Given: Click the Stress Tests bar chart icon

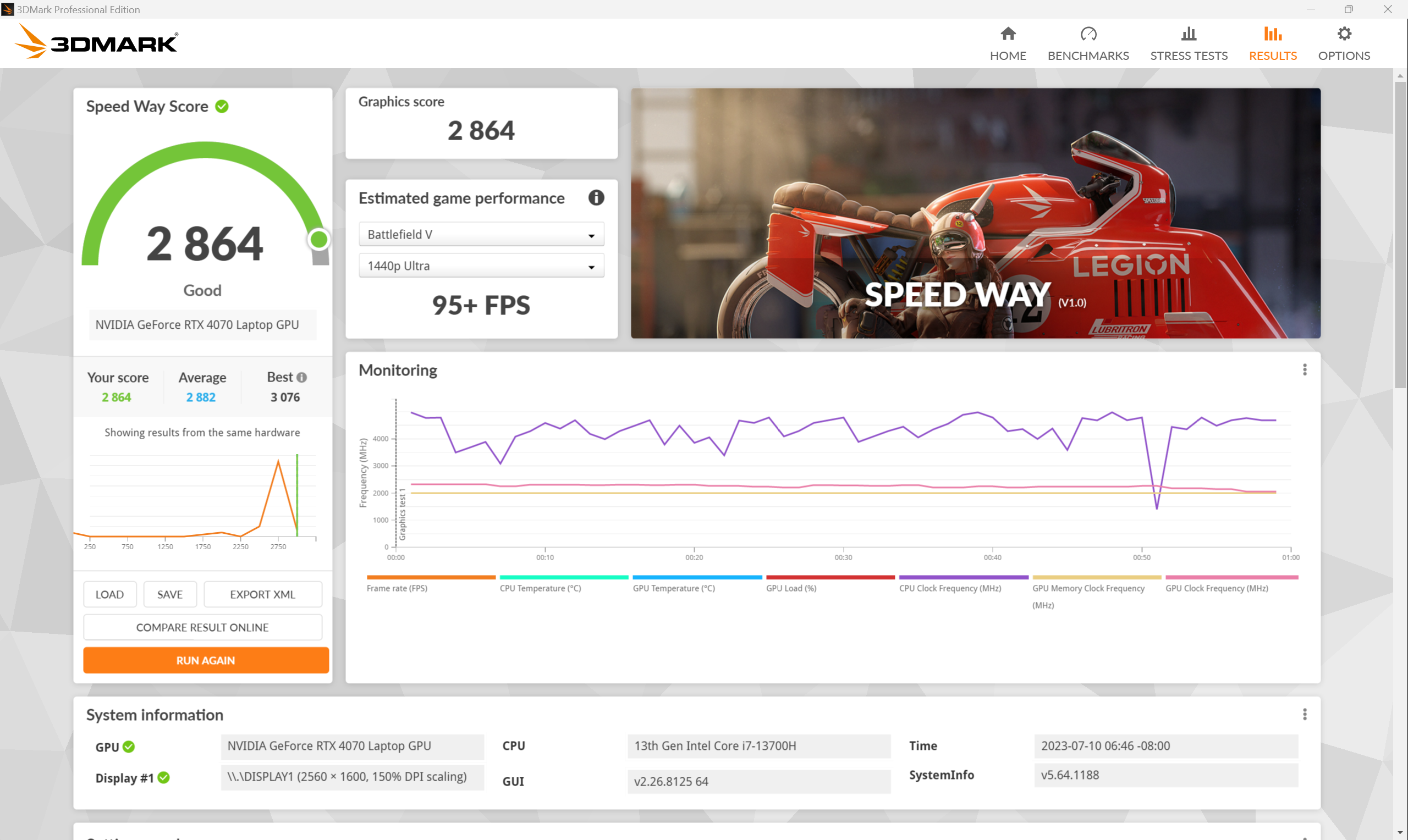Looking at the screenshot, I should [1189, 34].
